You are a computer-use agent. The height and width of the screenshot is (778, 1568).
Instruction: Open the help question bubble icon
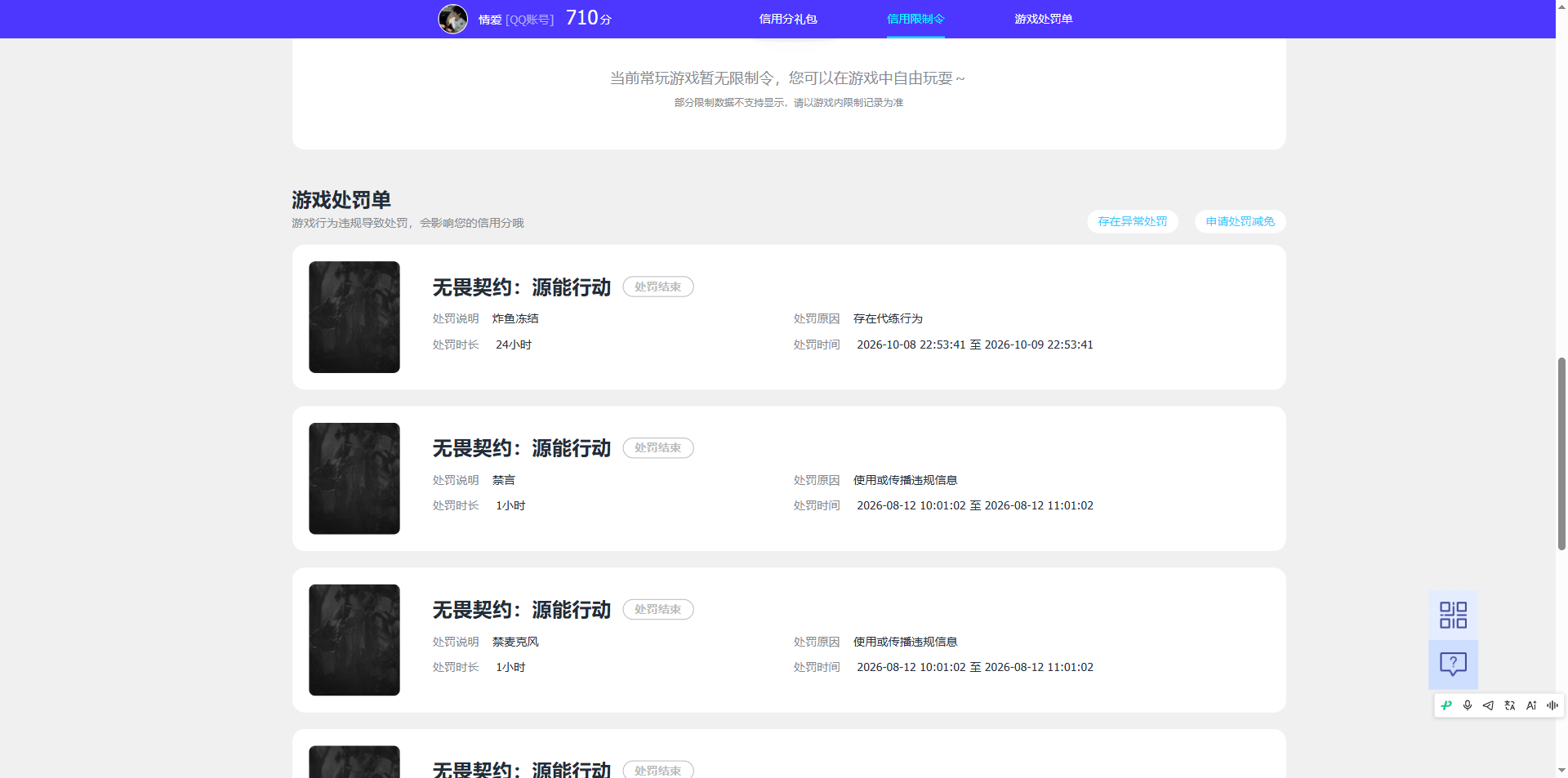1453,665
